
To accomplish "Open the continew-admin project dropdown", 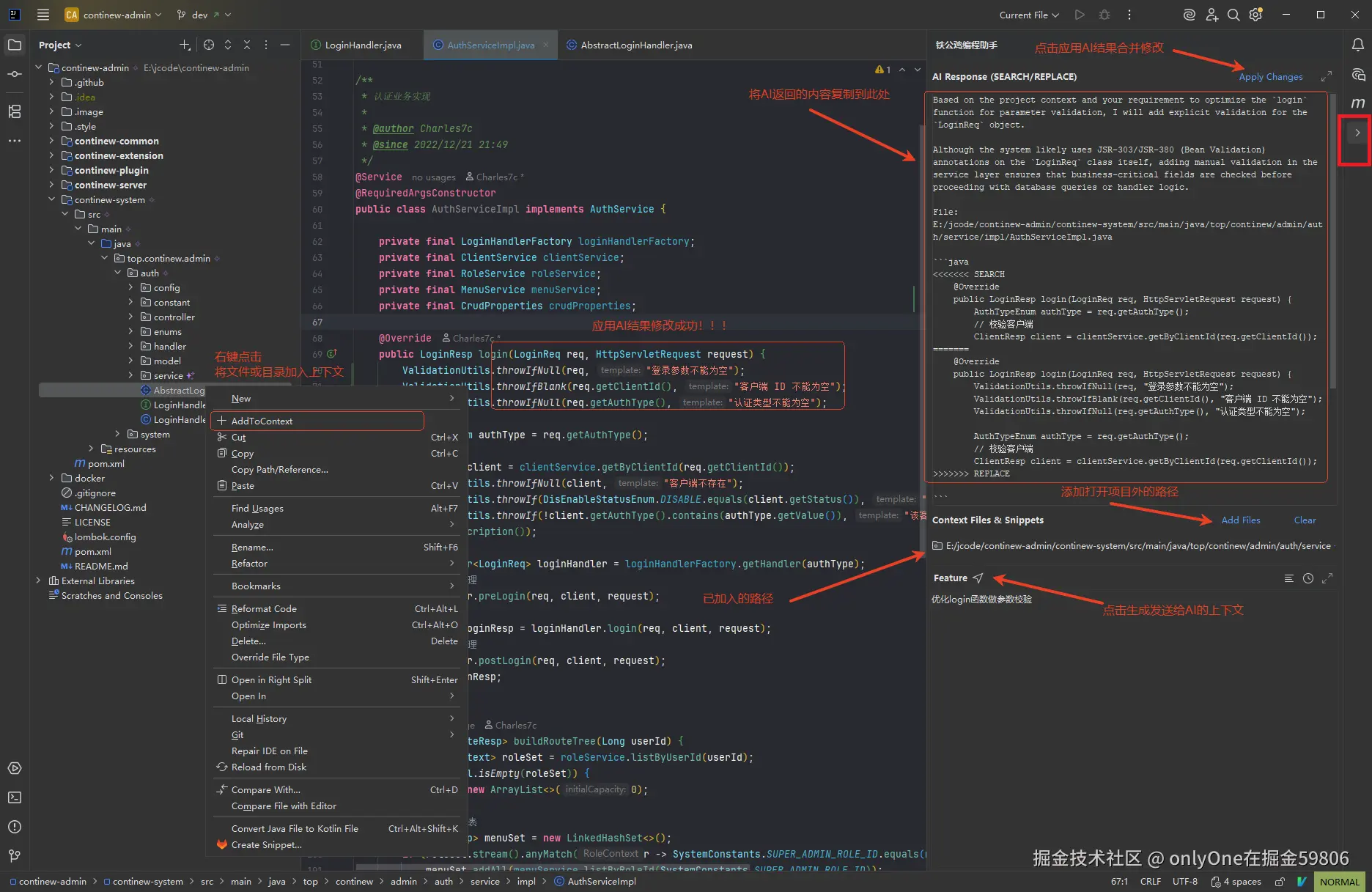I will [112, 15].
